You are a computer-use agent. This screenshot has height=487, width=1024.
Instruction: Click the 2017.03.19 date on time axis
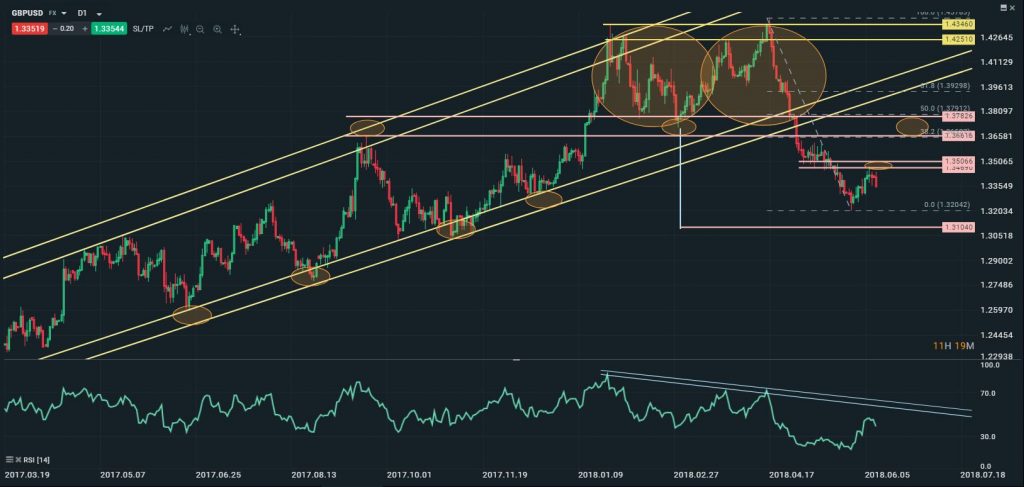(27, 475)
